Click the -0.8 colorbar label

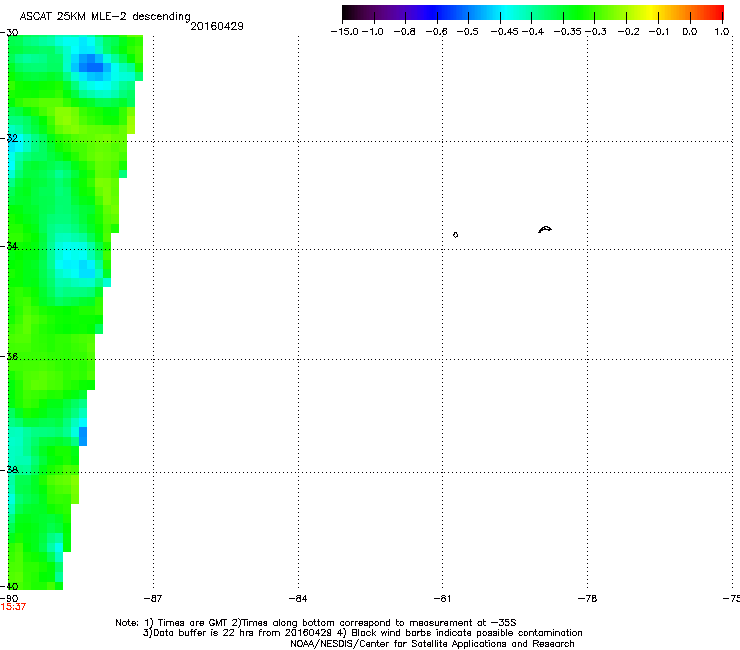coord(404,32)
